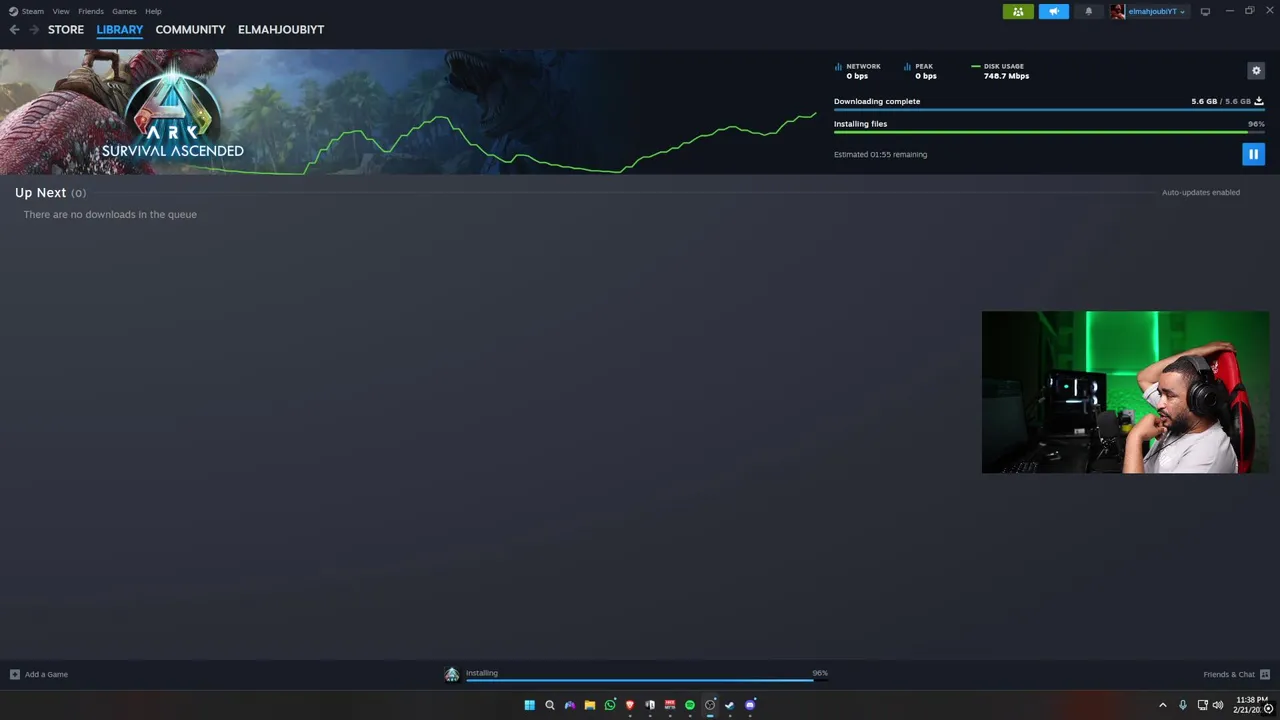This screenshot has width=1280, height=720.
Task: Show hidden system tray icons
Action: (x=1162, y=705)
